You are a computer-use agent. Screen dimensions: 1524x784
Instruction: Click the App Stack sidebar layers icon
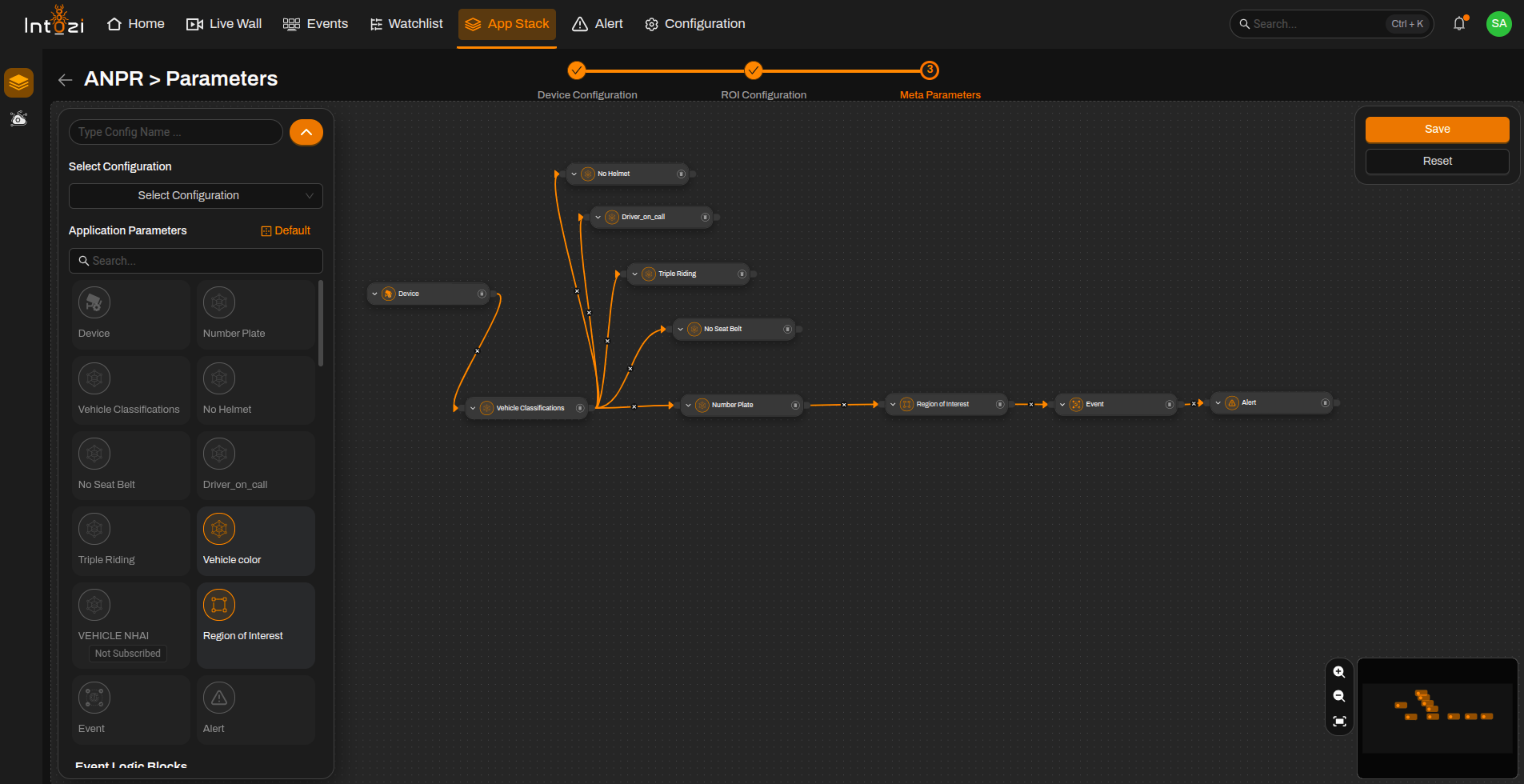tap(18, 82)
